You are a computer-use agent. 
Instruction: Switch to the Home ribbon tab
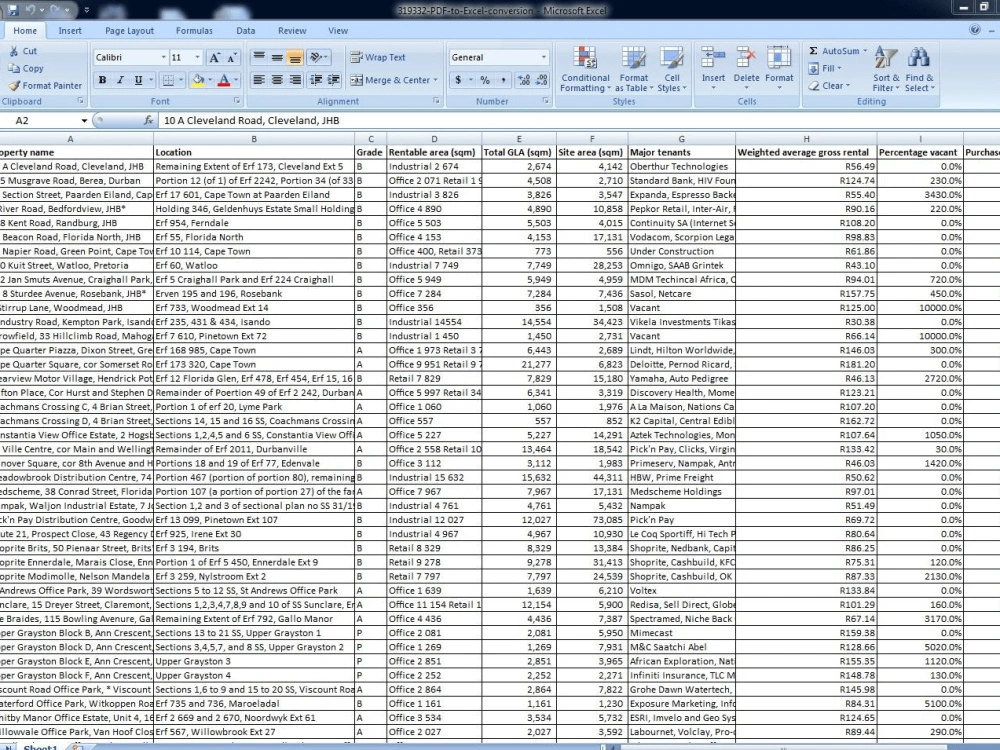(x=25, y=31)
